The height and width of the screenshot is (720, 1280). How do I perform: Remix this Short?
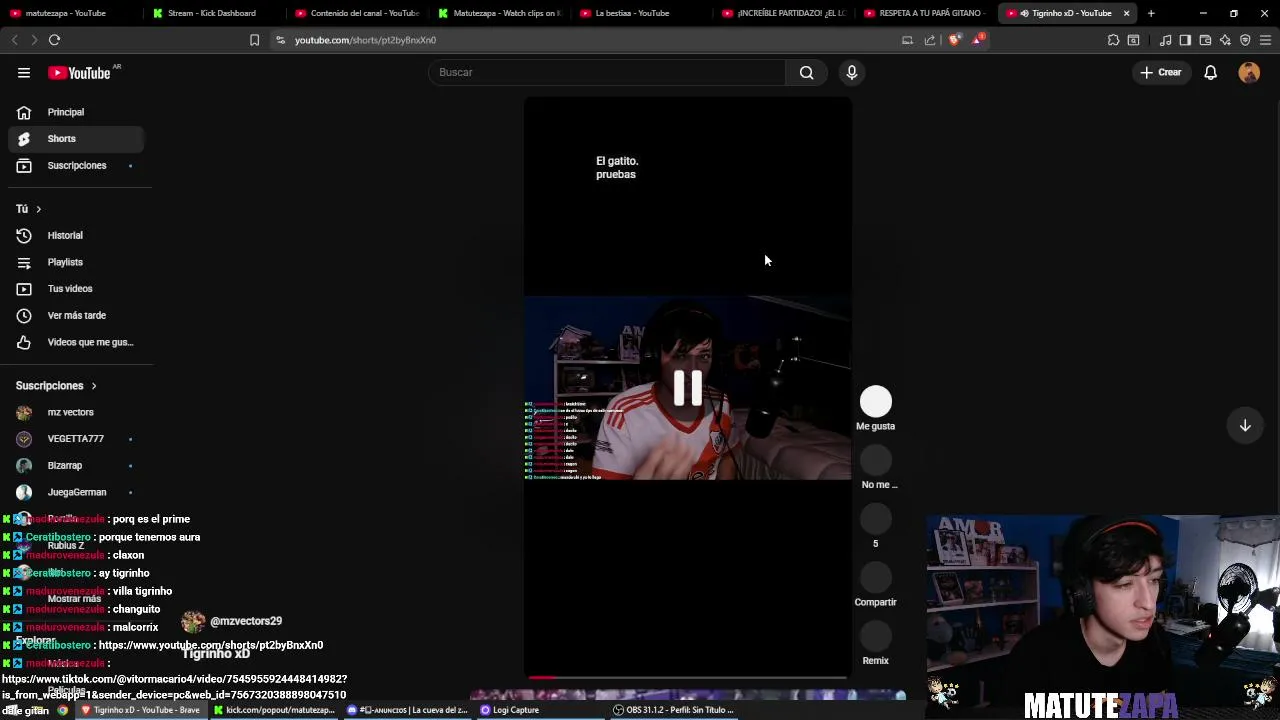point(875,636)
